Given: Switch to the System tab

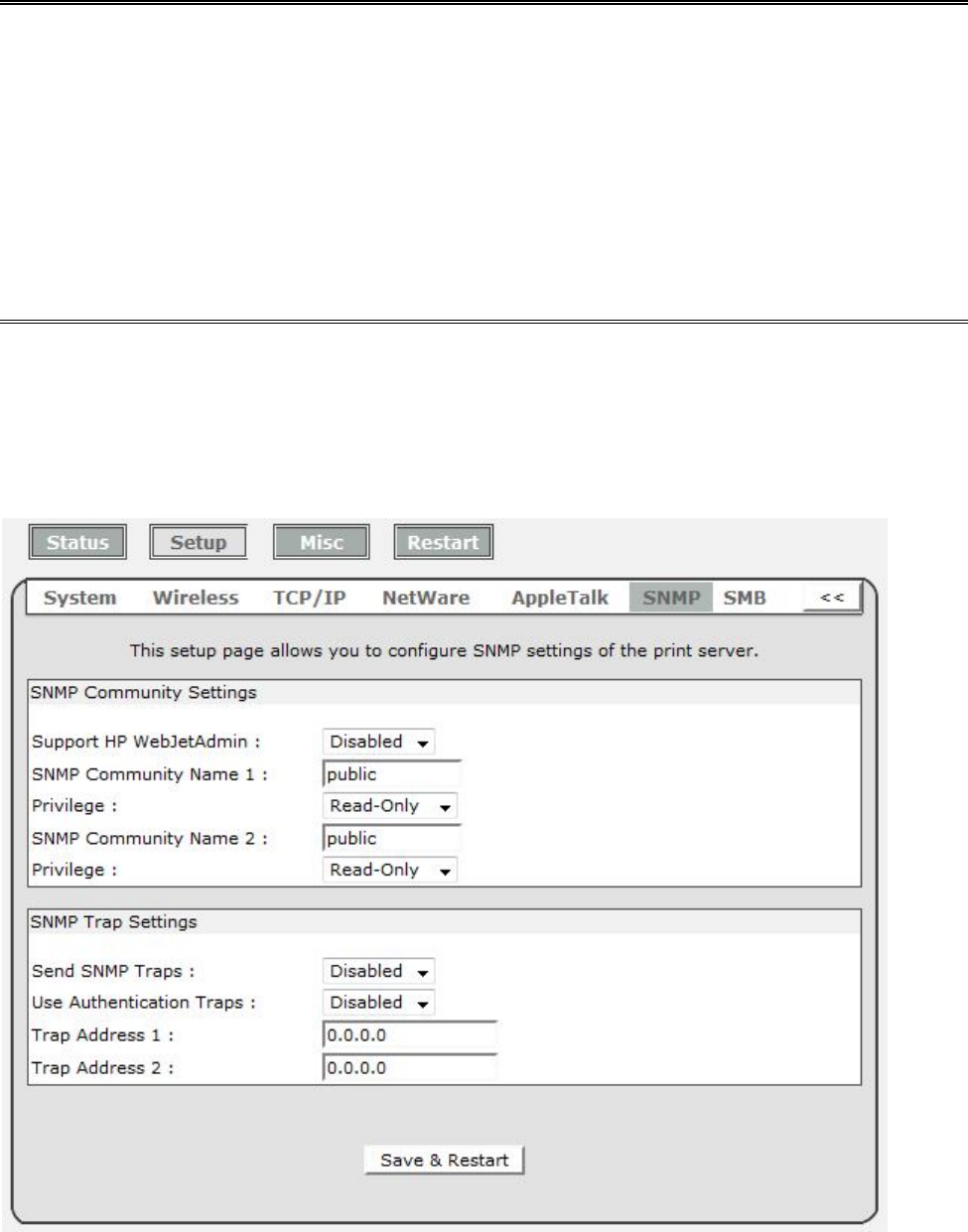Looking at the screenshot, I should 80,598.
